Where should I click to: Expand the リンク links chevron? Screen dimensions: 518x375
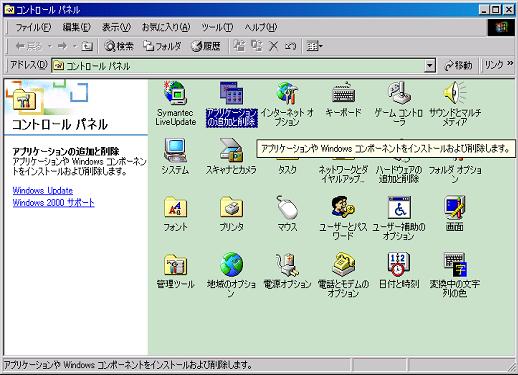pos(510,63)
